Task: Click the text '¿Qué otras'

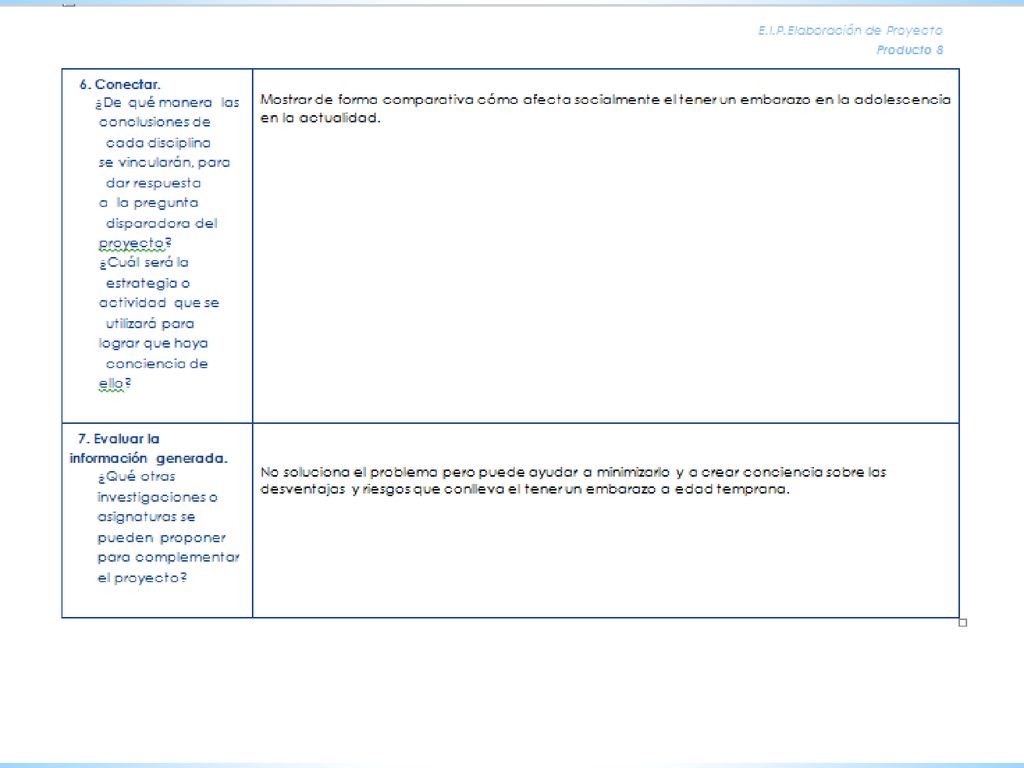Action: point(136,477)
